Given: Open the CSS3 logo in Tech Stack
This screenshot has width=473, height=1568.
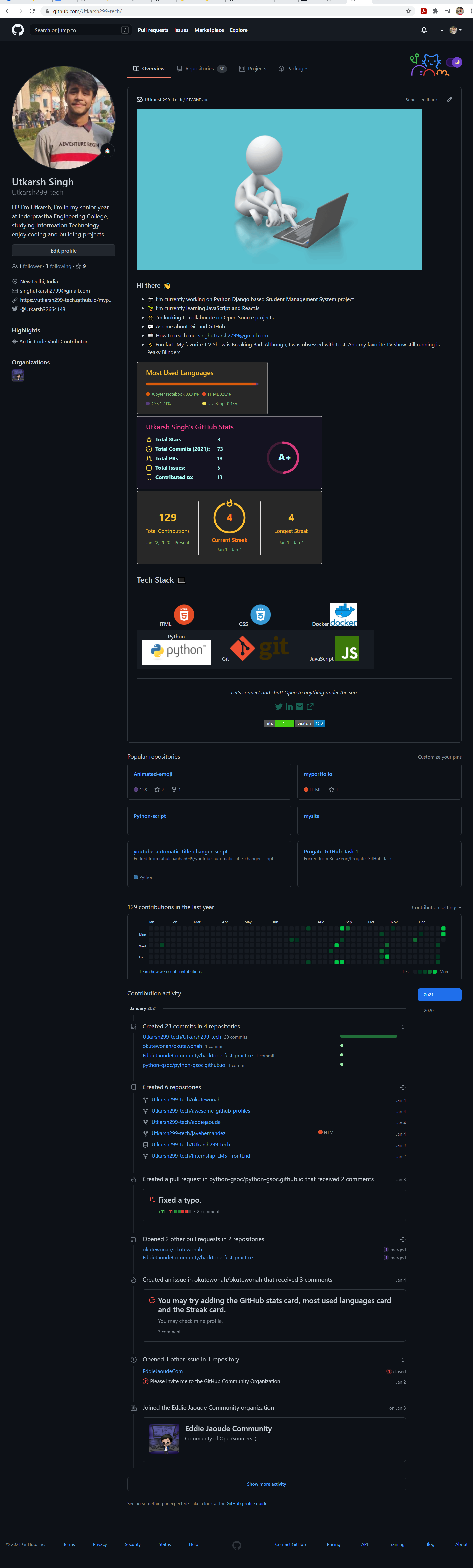Looking at the screenshot, I should coord(261,614).
